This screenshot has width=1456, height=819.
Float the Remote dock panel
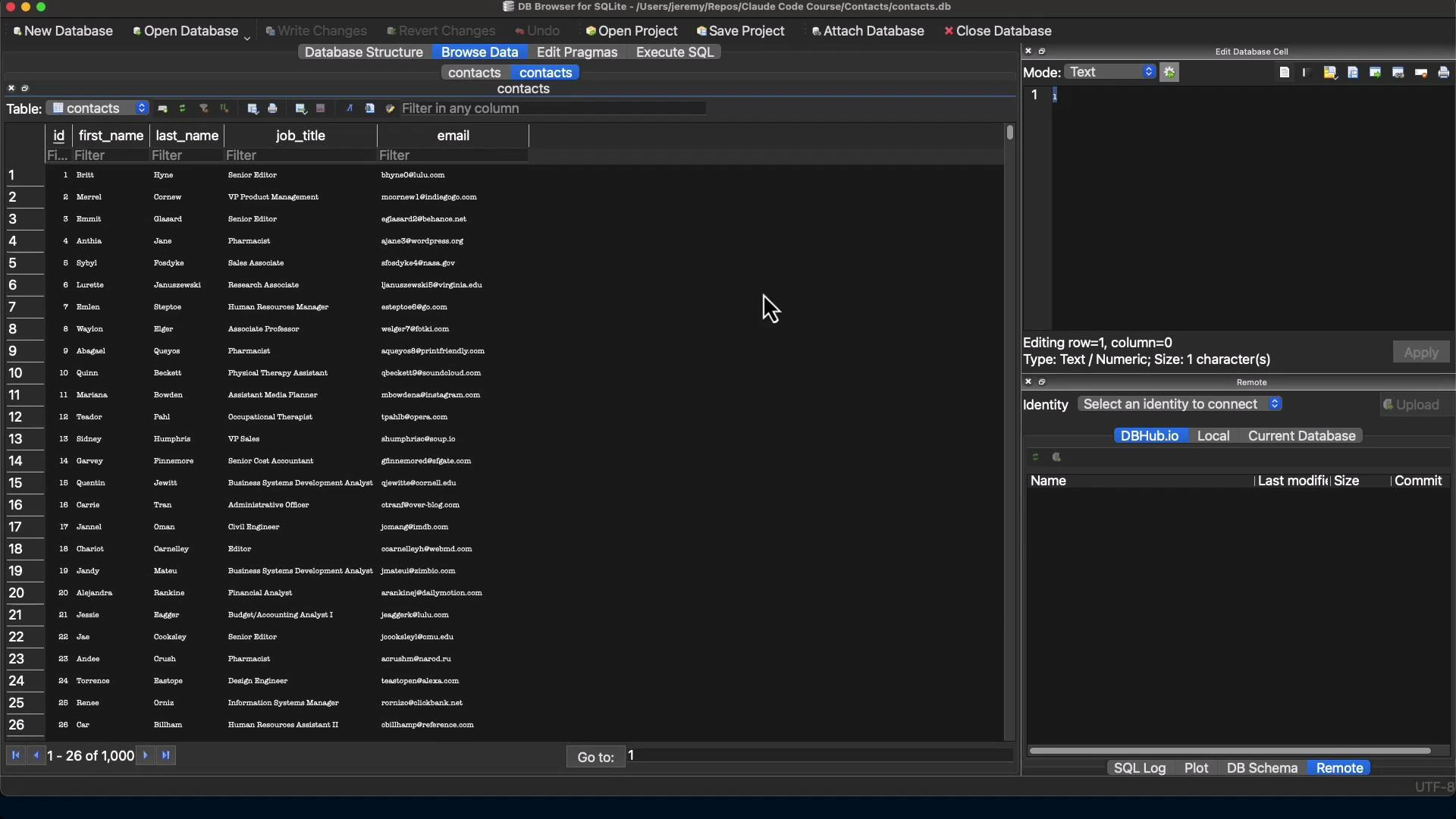pos(1042,381)
